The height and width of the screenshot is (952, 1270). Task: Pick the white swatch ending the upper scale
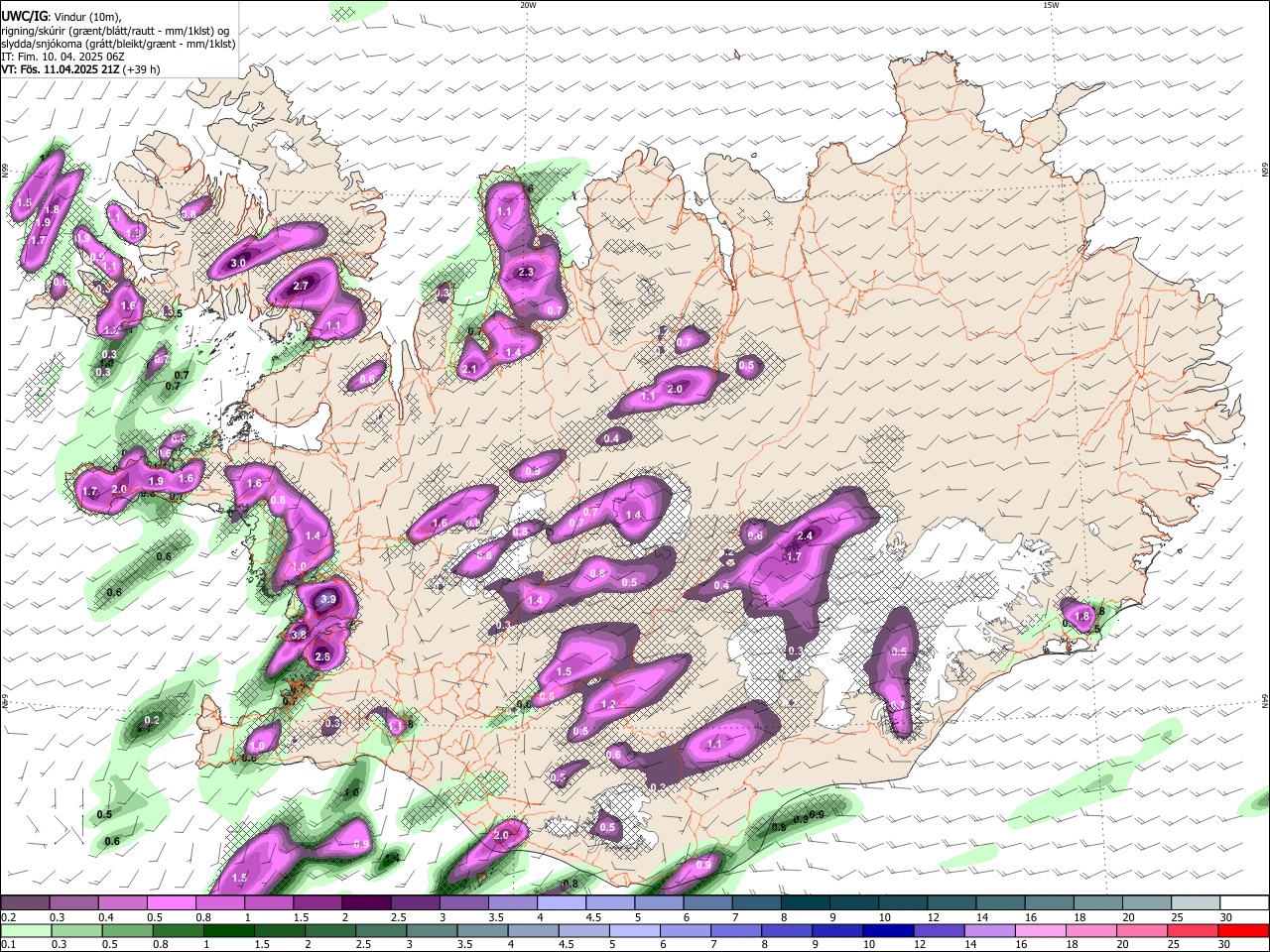click(x=1243, y=902)
